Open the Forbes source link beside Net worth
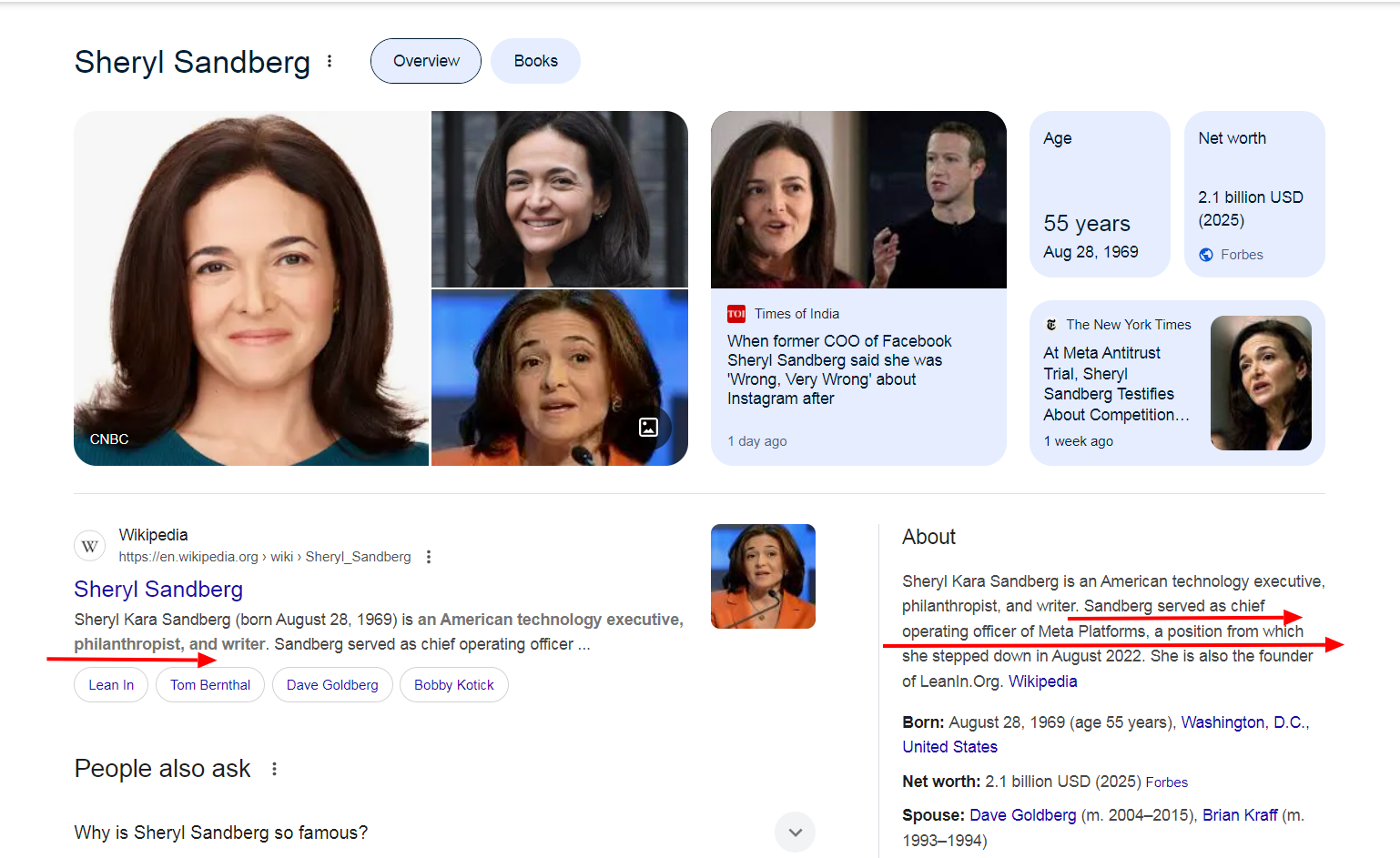 tap(1167, 782)
